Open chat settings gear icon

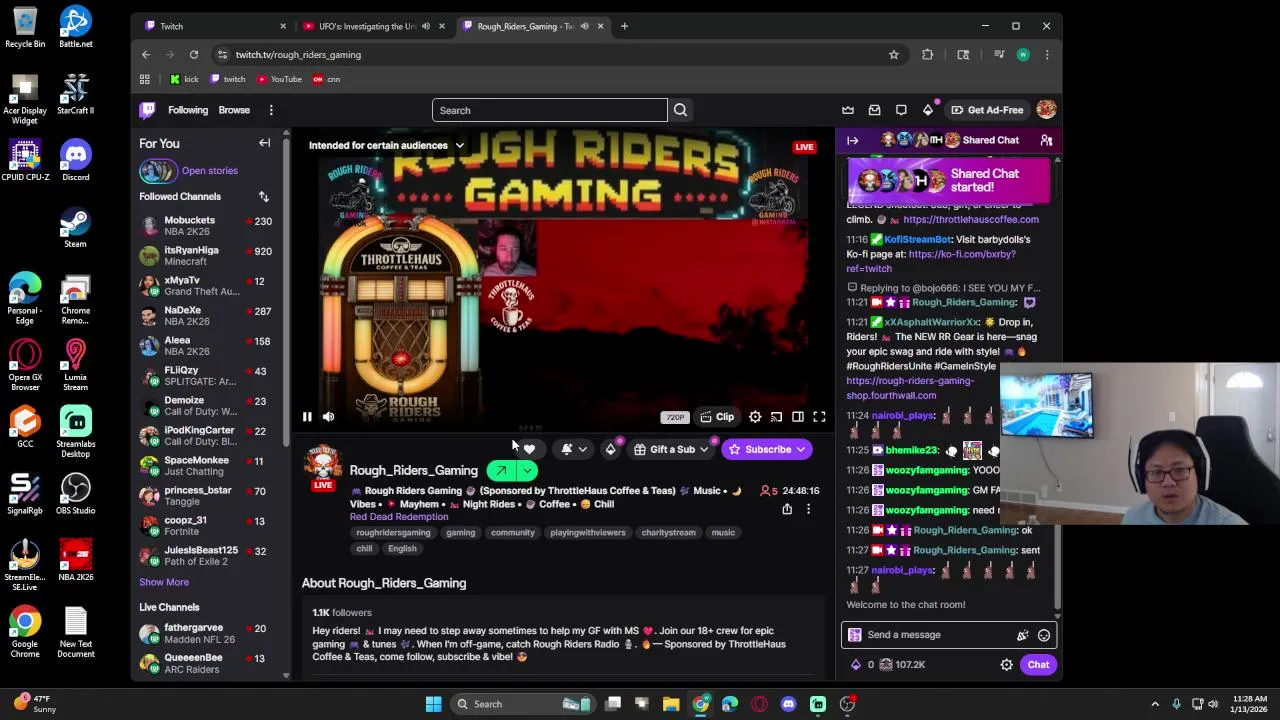pos(1006,665)
